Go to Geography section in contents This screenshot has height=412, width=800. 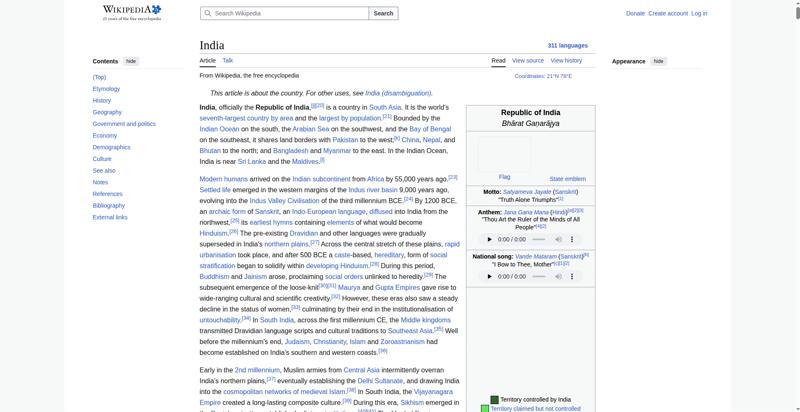coord(107,112)
